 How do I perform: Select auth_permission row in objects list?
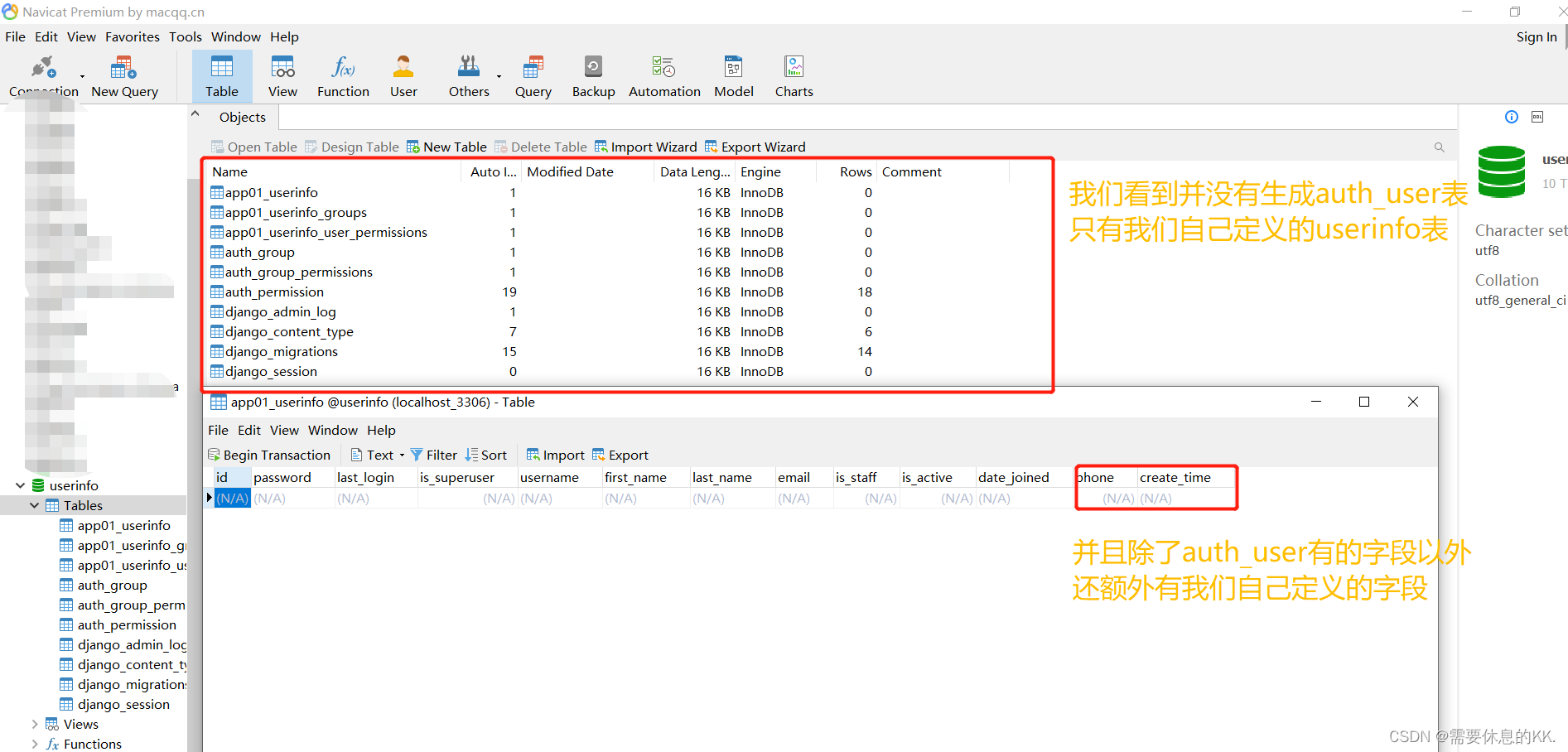tap(610, 292)
